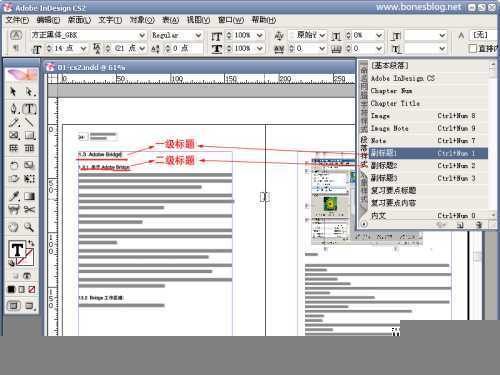Toggle the 直排 checkbox in control bar
The width and height of the screenshot is (500, 375).
[x=473, y=49]
